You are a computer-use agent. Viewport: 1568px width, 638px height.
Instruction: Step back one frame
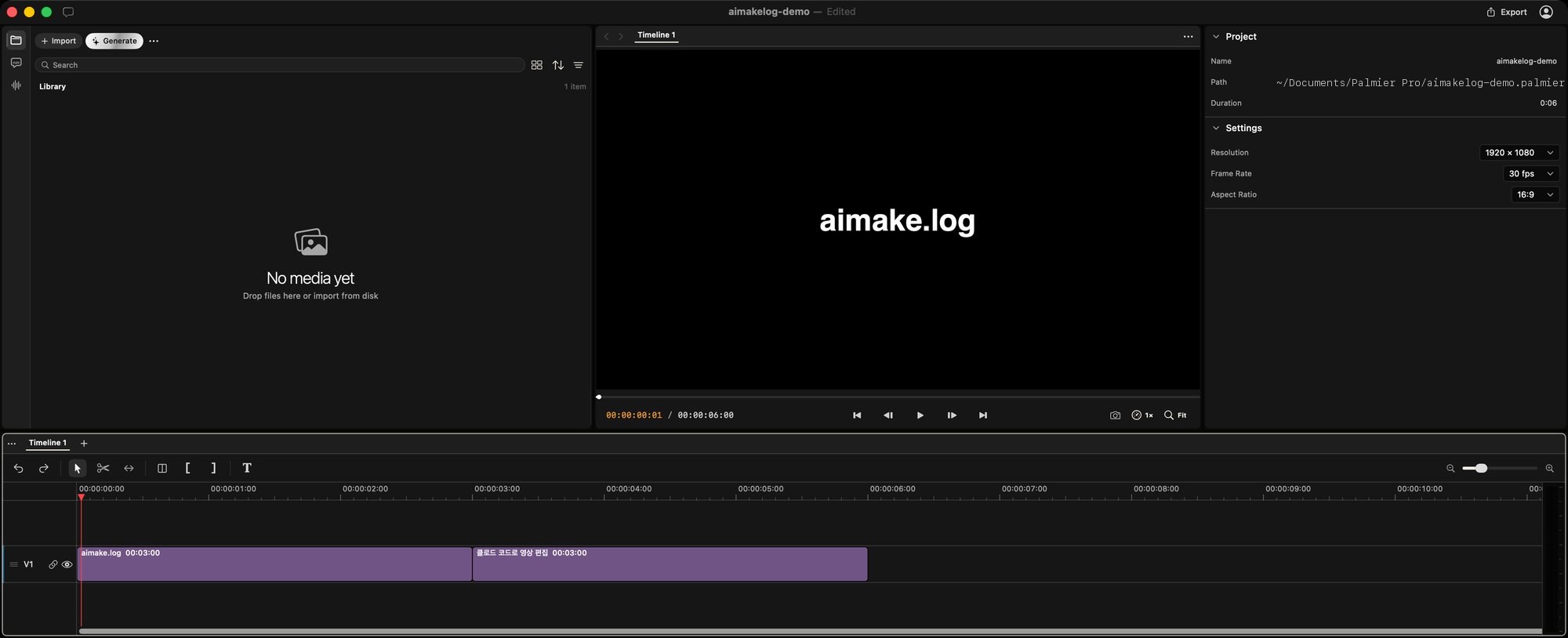point(888,415)
